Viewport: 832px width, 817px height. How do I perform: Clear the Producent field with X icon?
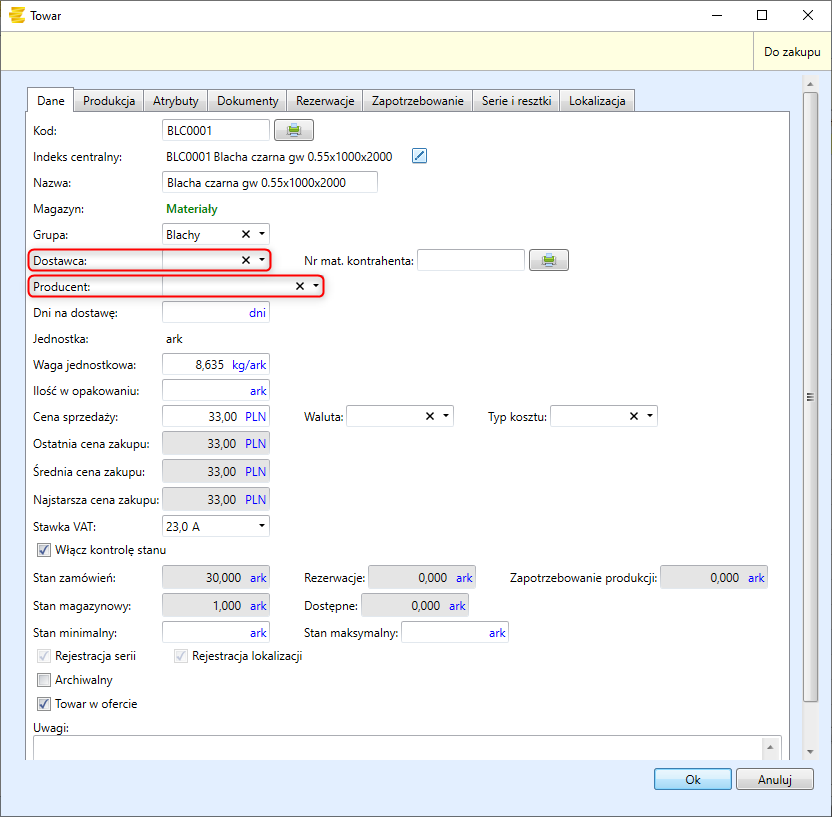300,286
